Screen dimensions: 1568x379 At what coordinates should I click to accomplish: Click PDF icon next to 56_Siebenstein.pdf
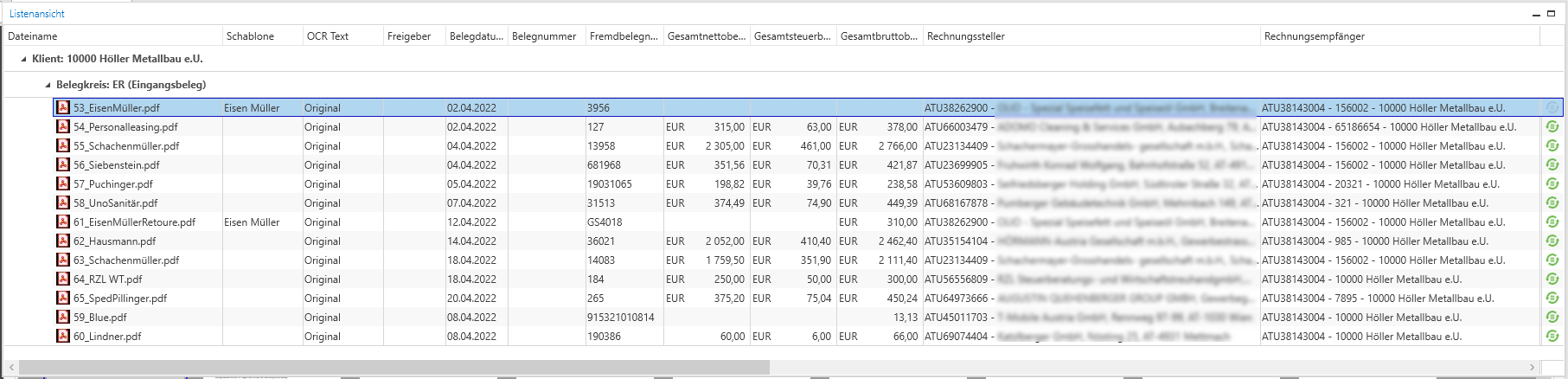(63, 165)
